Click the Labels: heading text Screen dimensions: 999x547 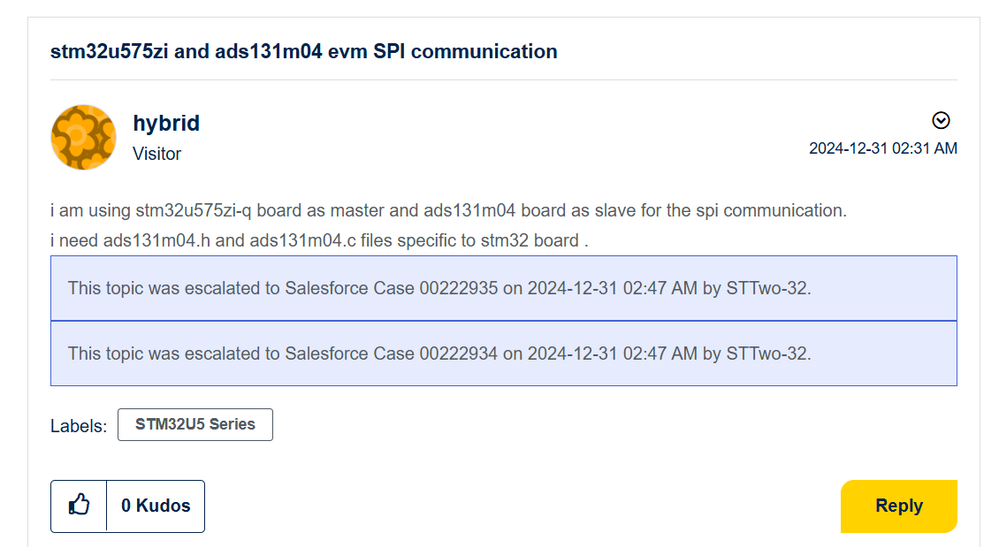click(x=78, y=426)
